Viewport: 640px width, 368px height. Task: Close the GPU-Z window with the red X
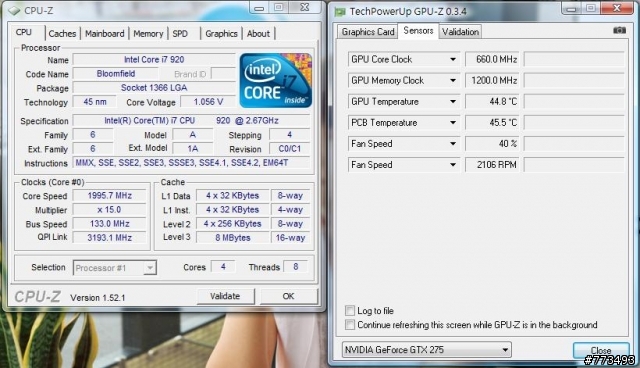617,8
